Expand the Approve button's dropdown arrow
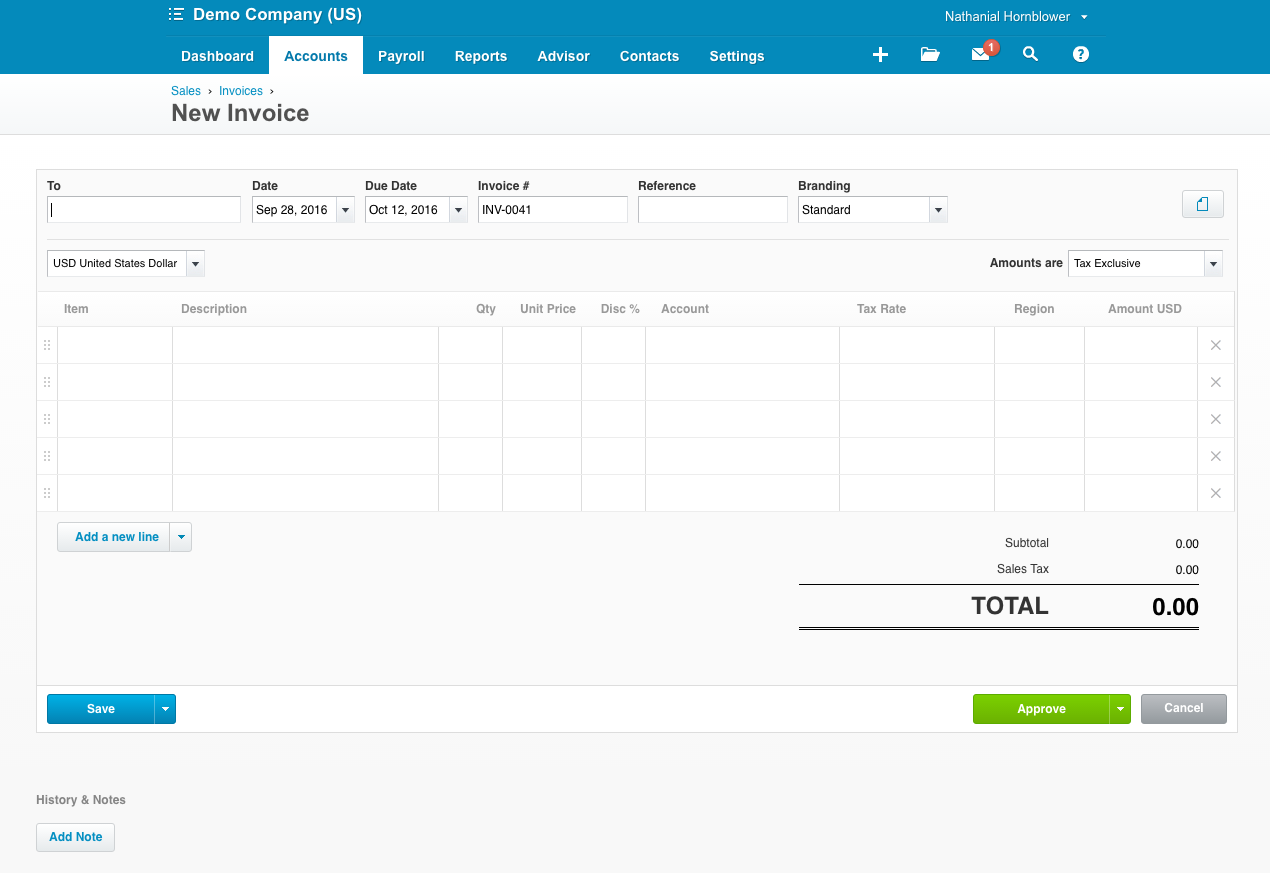Image resolution: width=1270 pixels, height=873 pixels. tap(1121, 708)
